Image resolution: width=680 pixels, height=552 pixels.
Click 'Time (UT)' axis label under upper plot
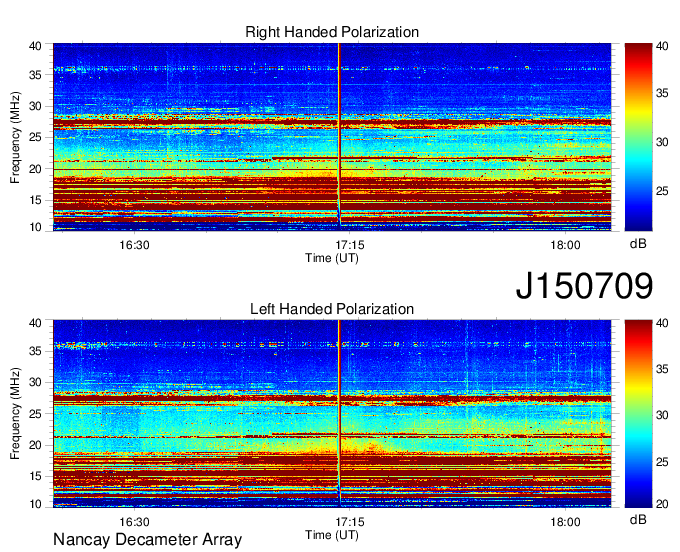tap(332, 258)
